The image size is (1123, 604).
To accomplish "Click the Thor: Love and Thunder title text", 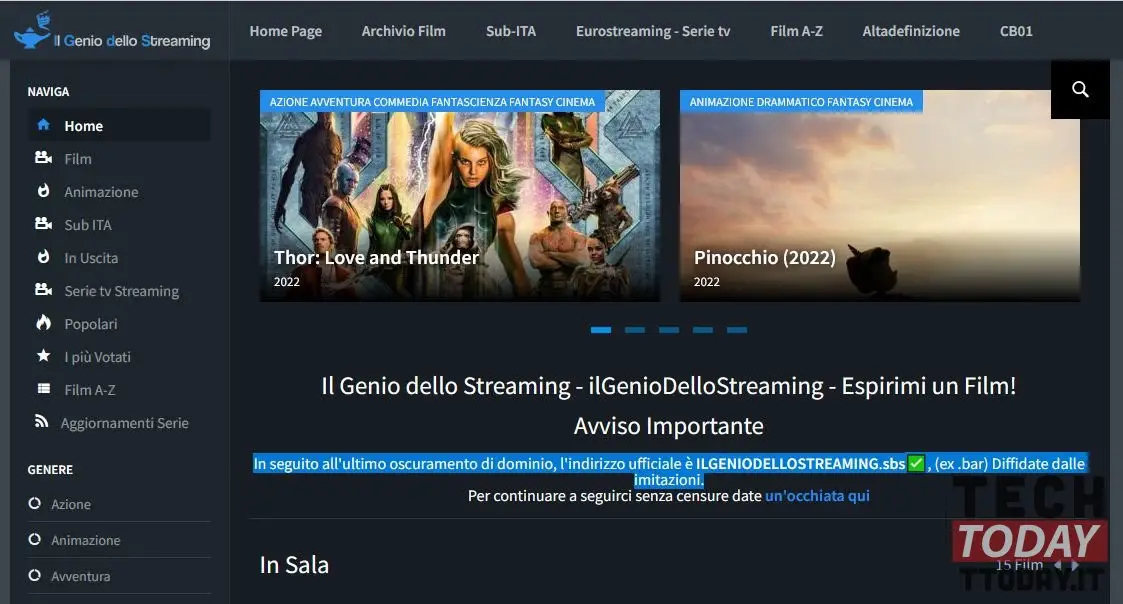I will coord(376,257).
